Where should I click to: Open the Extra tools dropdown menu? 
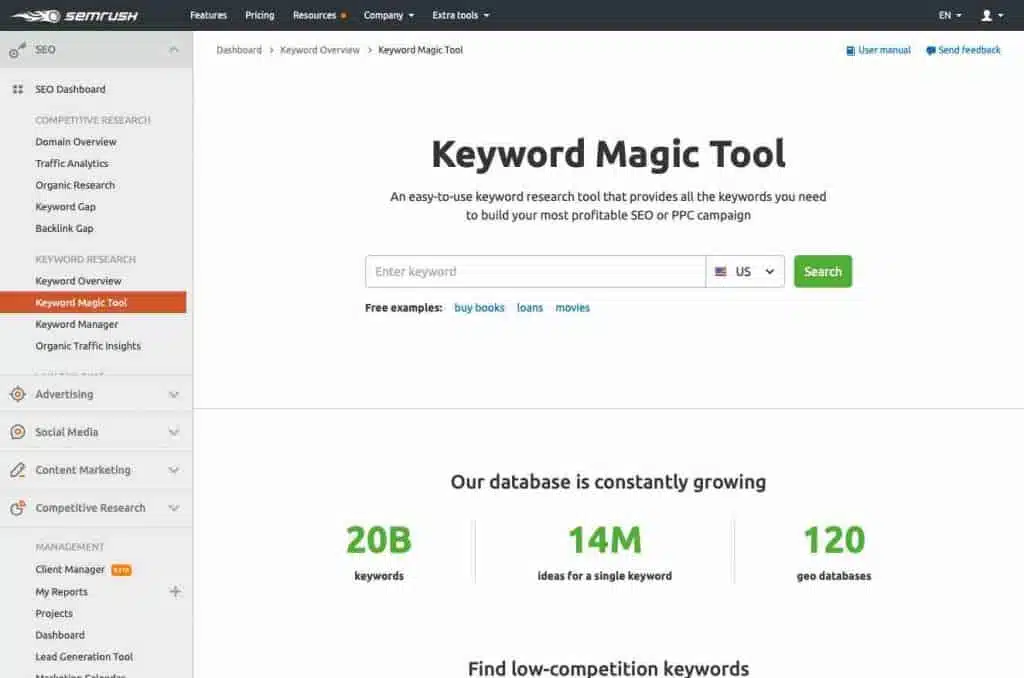click(x=460, y=15)
